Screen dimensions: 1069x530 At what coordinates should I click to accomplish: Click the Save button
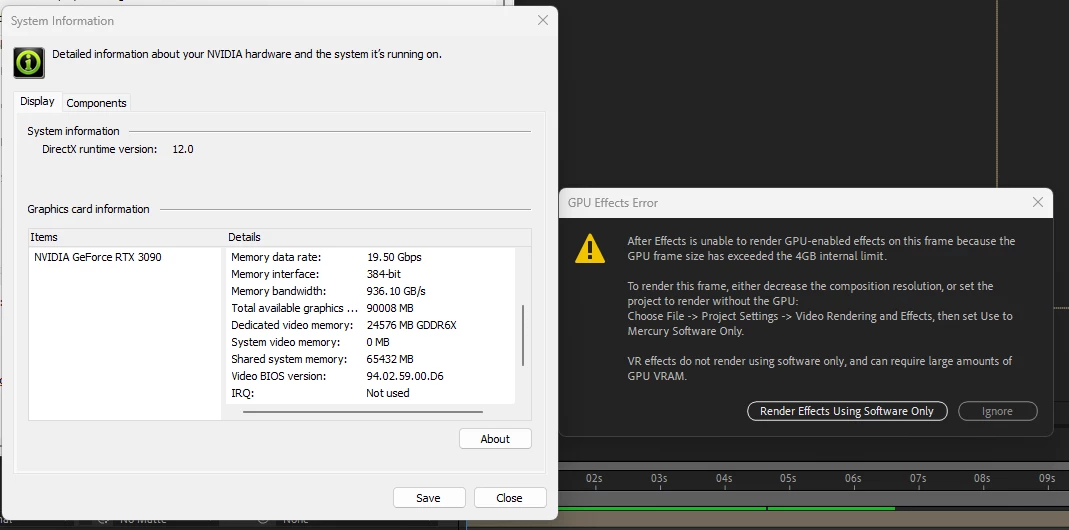point(428,498)
